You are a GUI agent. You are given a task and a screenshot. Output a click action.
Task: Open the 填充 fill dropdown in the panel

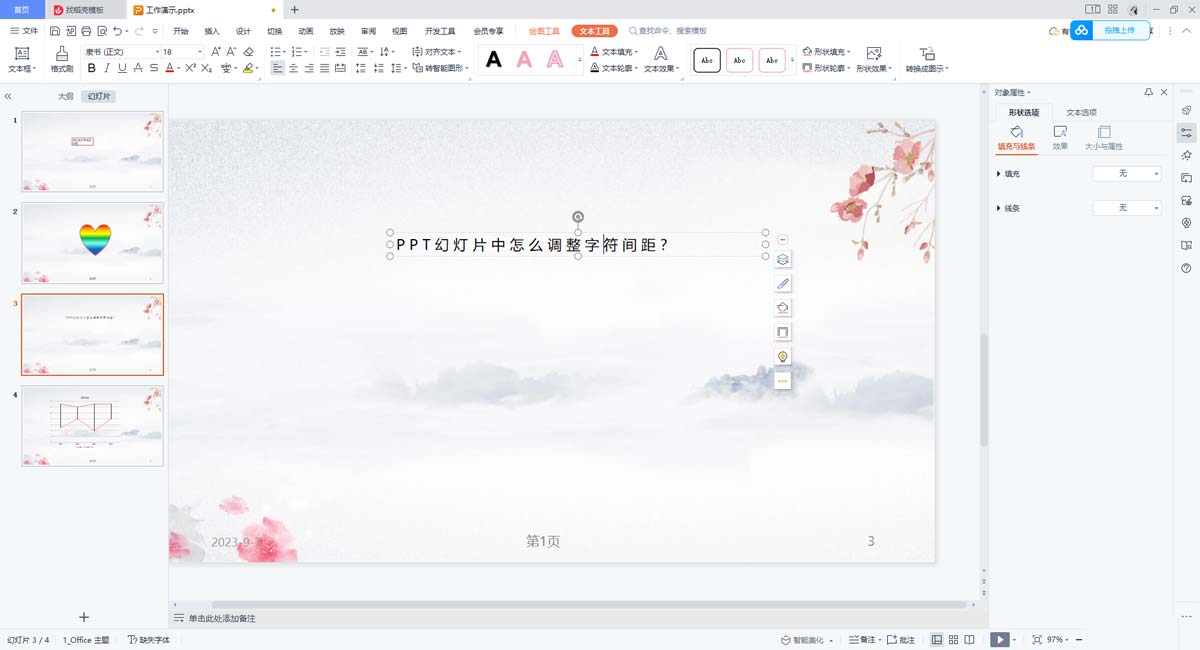tap(1127, 174)
